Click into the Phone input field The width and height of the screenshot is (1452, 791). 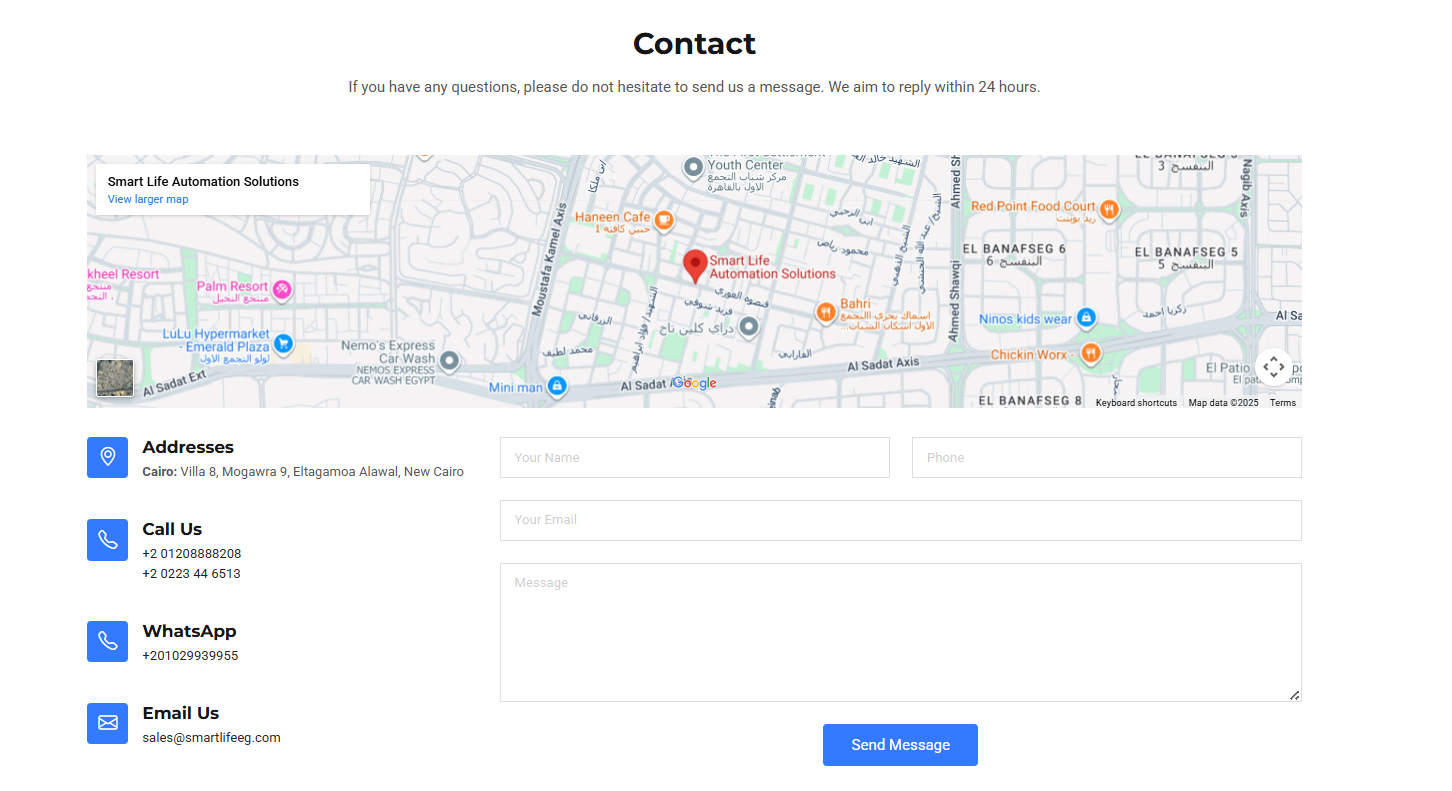pyautogui.click(x=1106, y=457)
